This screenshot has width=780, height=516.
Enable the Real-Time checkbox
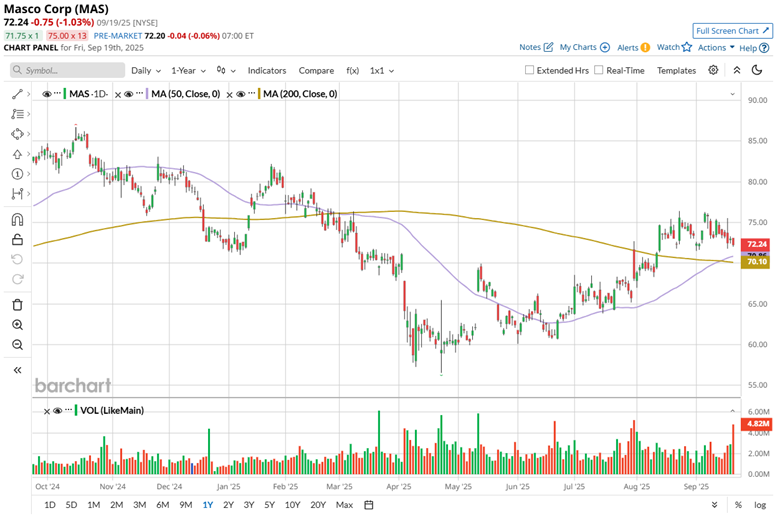pos(599,70)
